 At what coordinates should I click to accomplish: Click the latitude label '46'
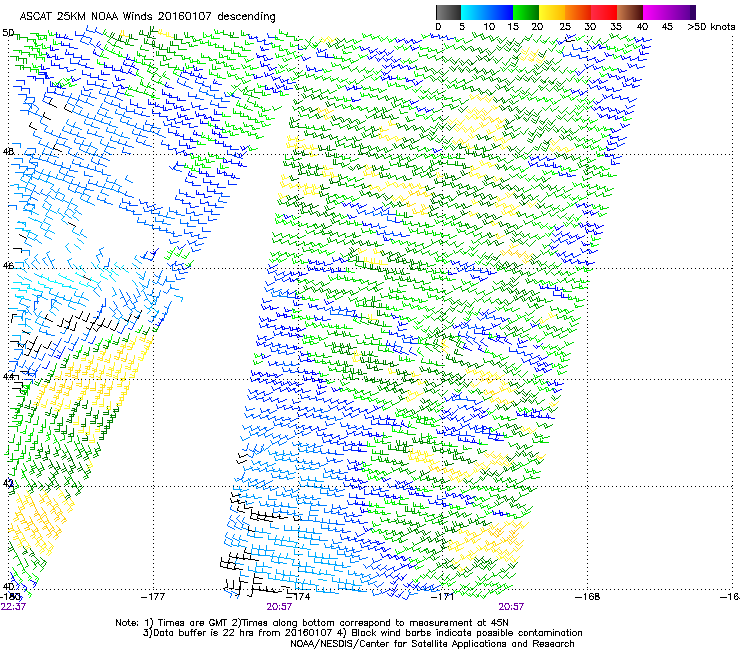tap(8, 265)
